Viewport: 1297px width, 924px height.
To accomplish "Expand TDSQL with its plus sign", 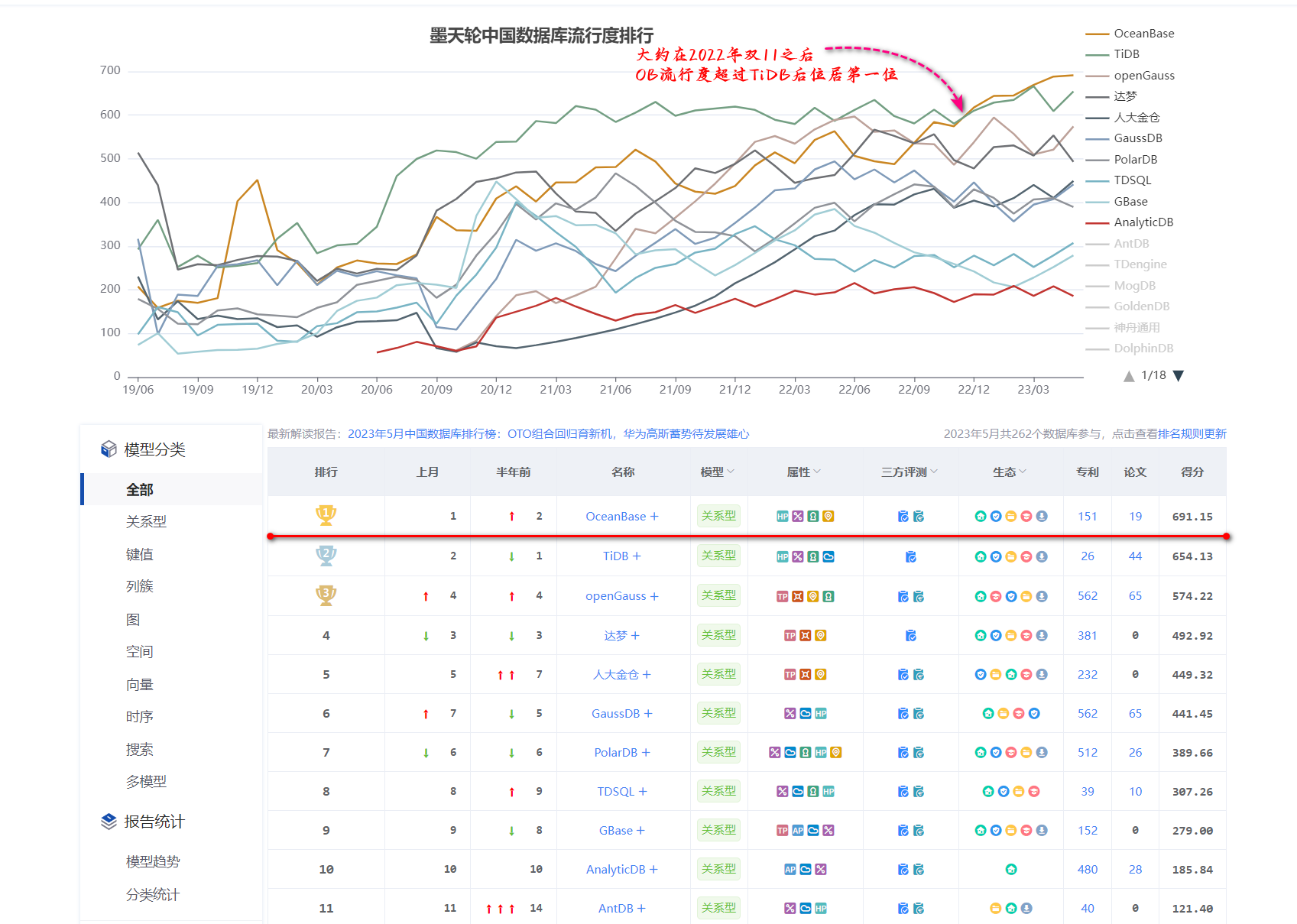I will click(643, 792).
